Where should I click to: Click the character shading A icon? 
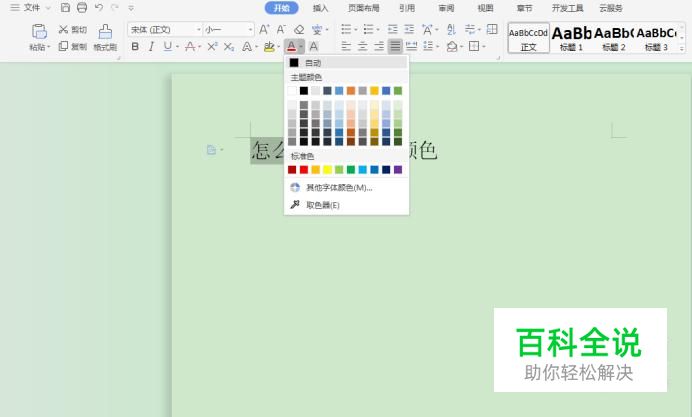tap(313, 46)
